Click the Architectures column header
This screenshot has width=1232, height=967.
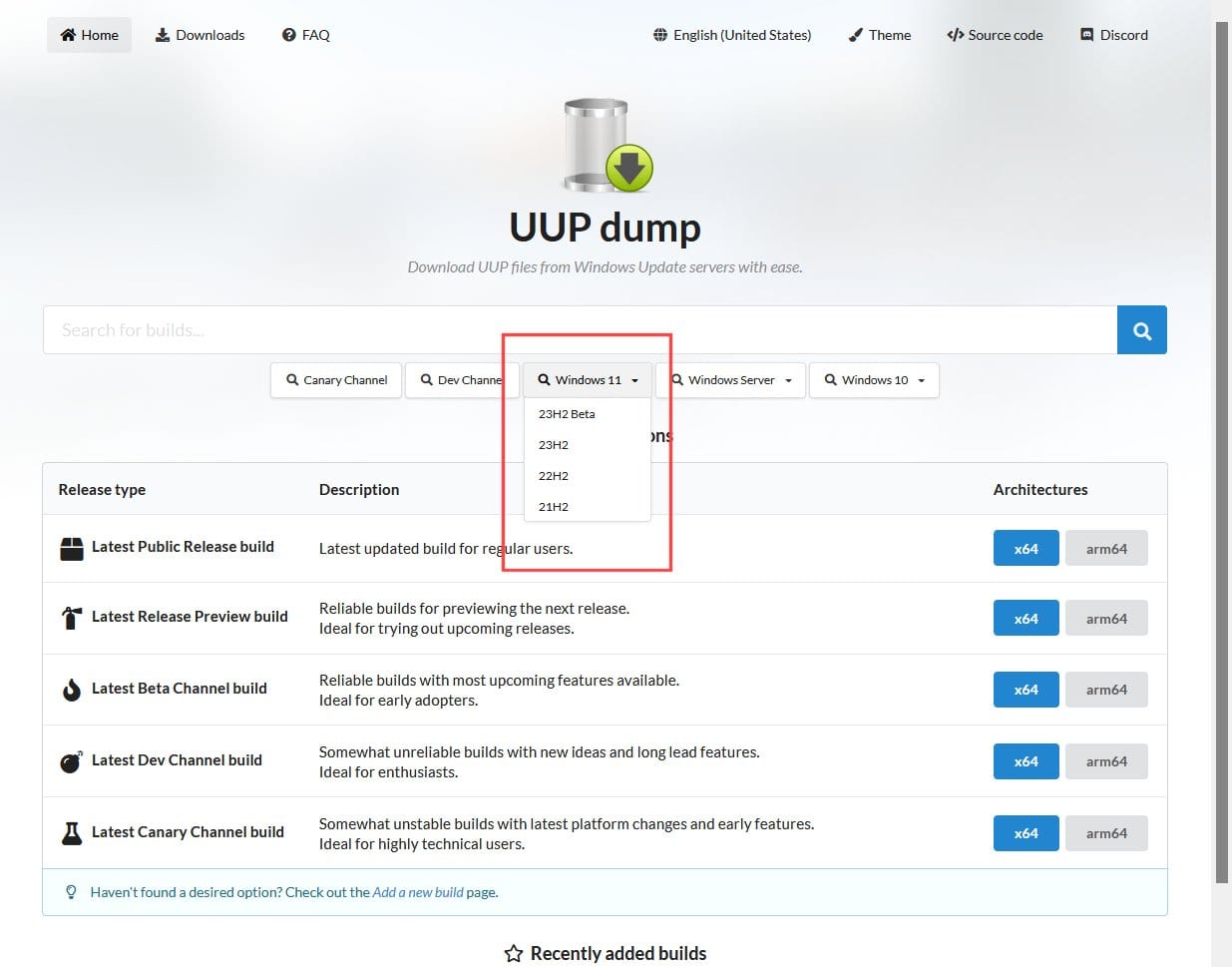[x=1040, y=490]
